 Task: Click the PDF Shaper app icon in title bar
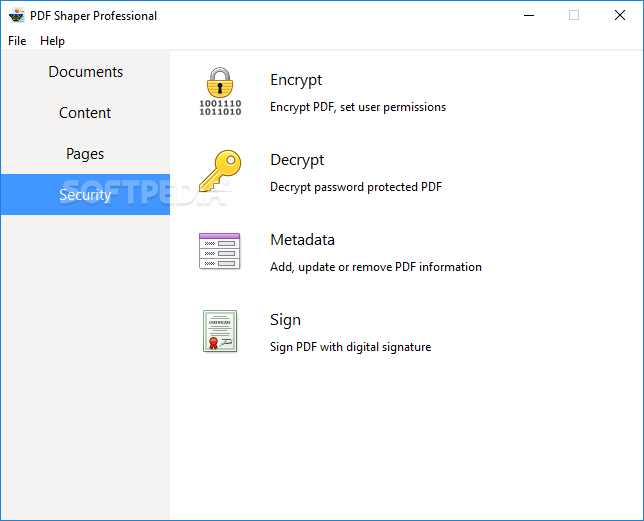[x=17, y=16]
